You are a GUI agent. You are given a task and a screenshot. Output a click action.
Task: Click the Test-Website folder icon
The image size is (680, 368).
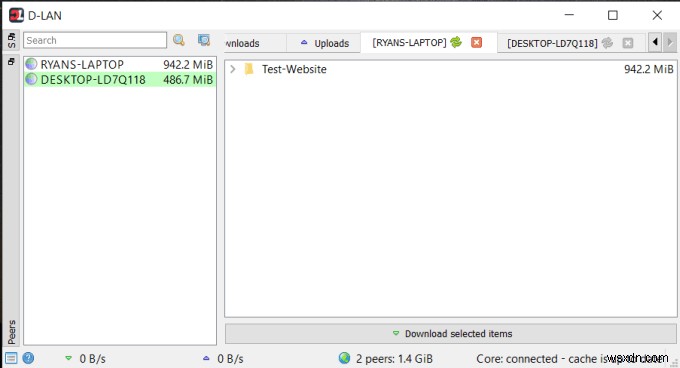tap(249, 69)
